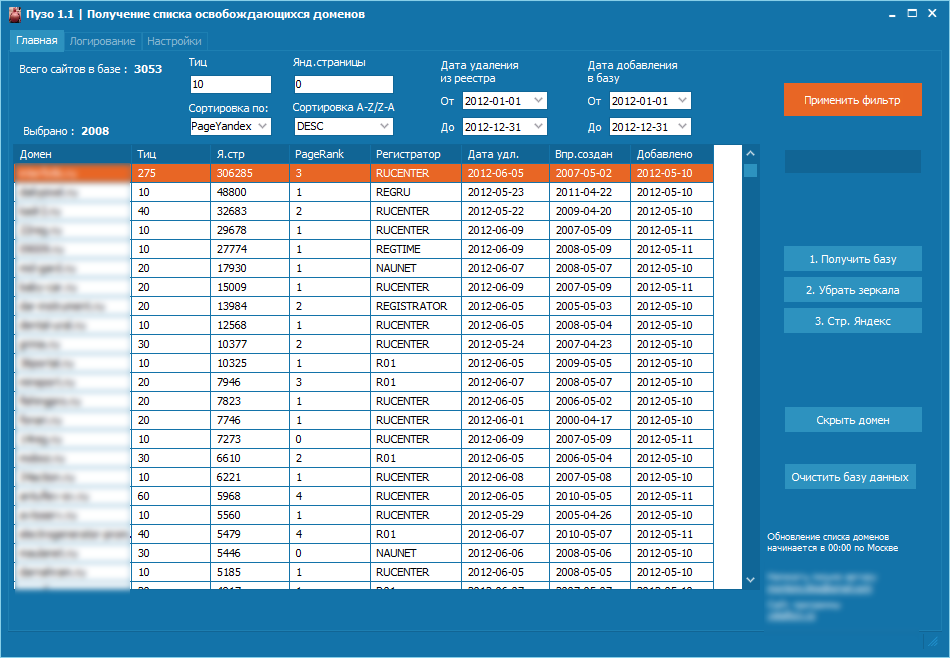Open the added-to-base До date dropdown

pyautogui.click(x=650, y=127)
